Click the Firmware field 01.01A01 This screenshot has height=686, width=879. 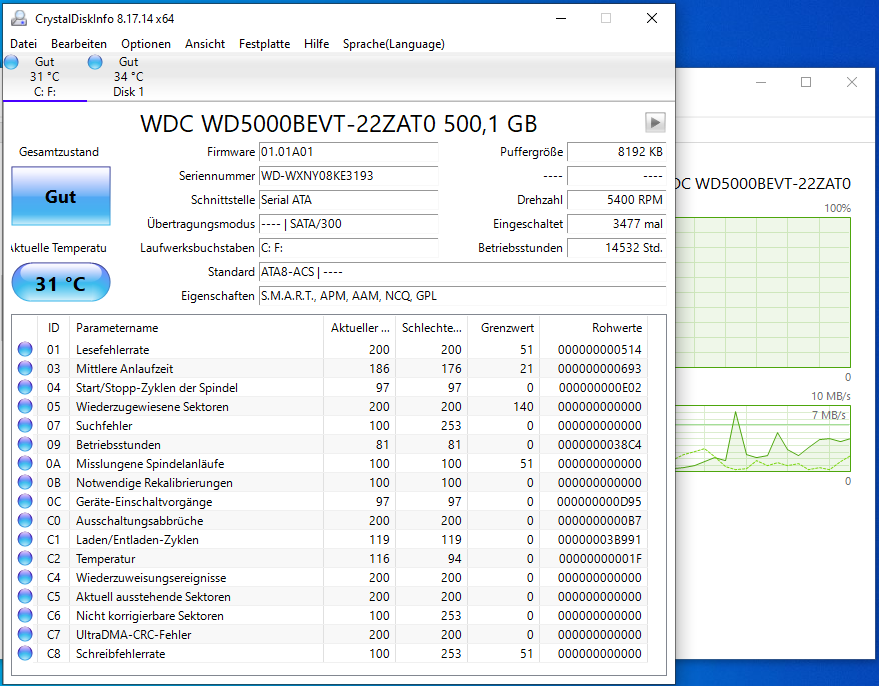[x=348, y=152]
